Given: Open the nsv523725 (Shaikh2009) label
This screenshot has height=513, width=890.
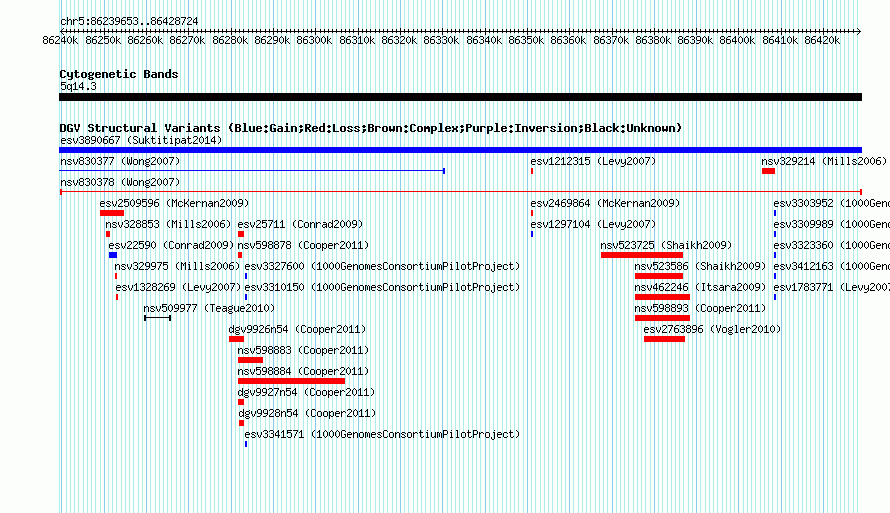Looking at the screenshot, I should coord(666,245).
